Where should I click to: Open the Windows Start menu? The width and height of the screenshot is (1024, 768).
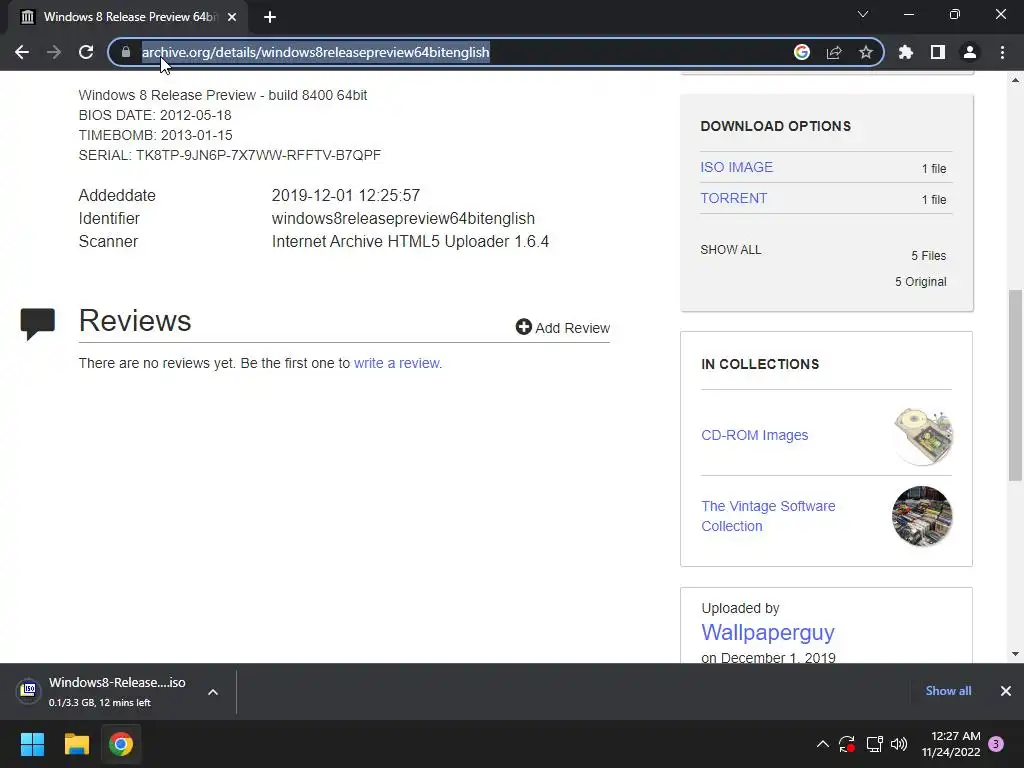point(32,744)
